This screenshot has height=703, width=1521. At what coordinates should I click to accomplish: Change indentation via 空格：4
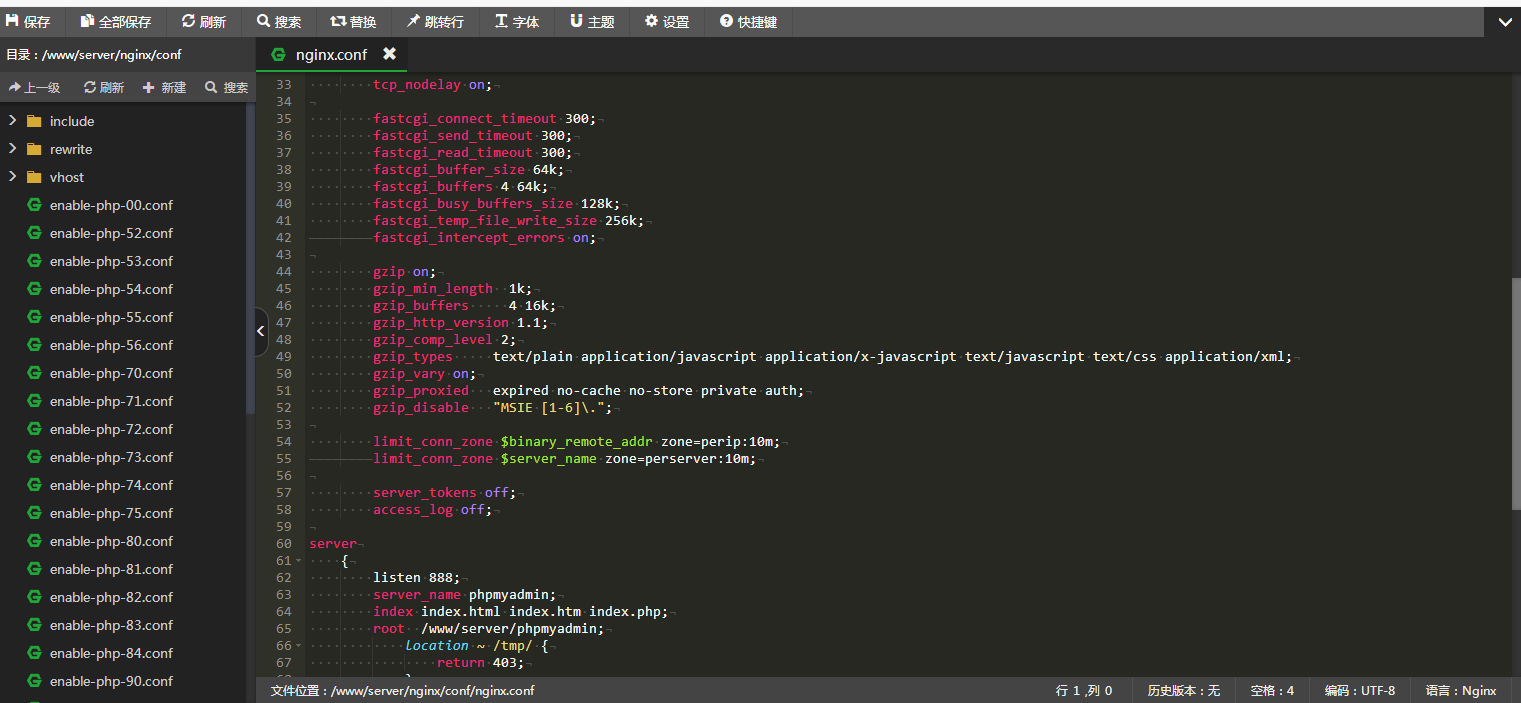pos(1272,690)
